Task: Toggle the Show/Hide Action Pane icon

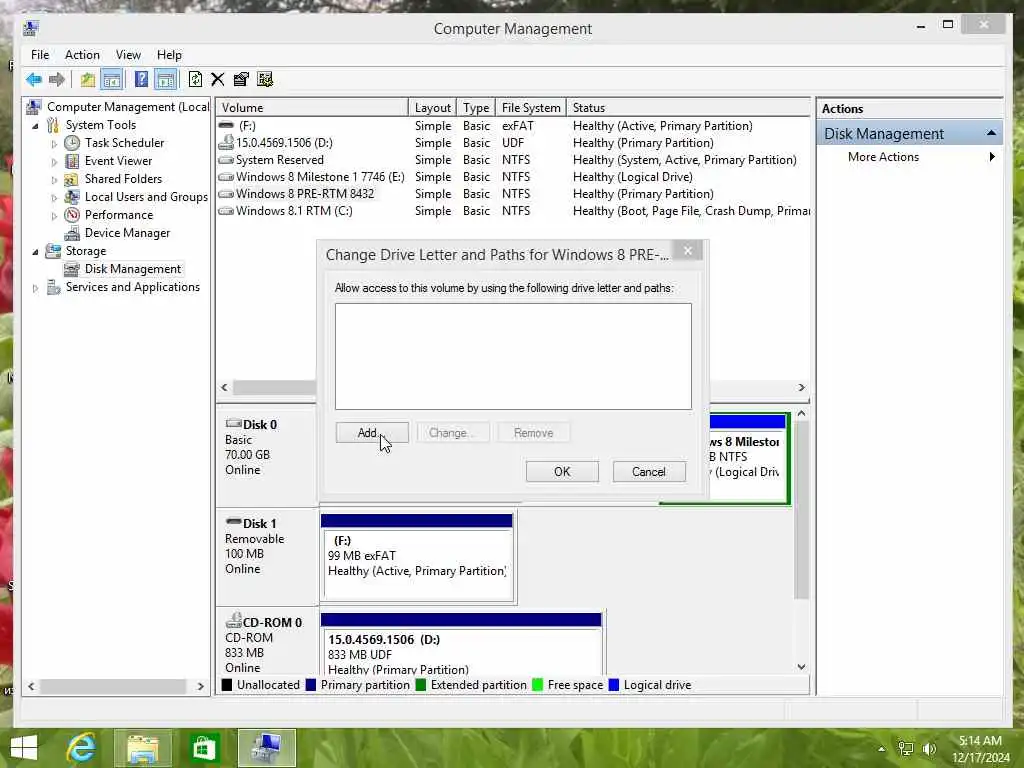Action: [166, 80]
